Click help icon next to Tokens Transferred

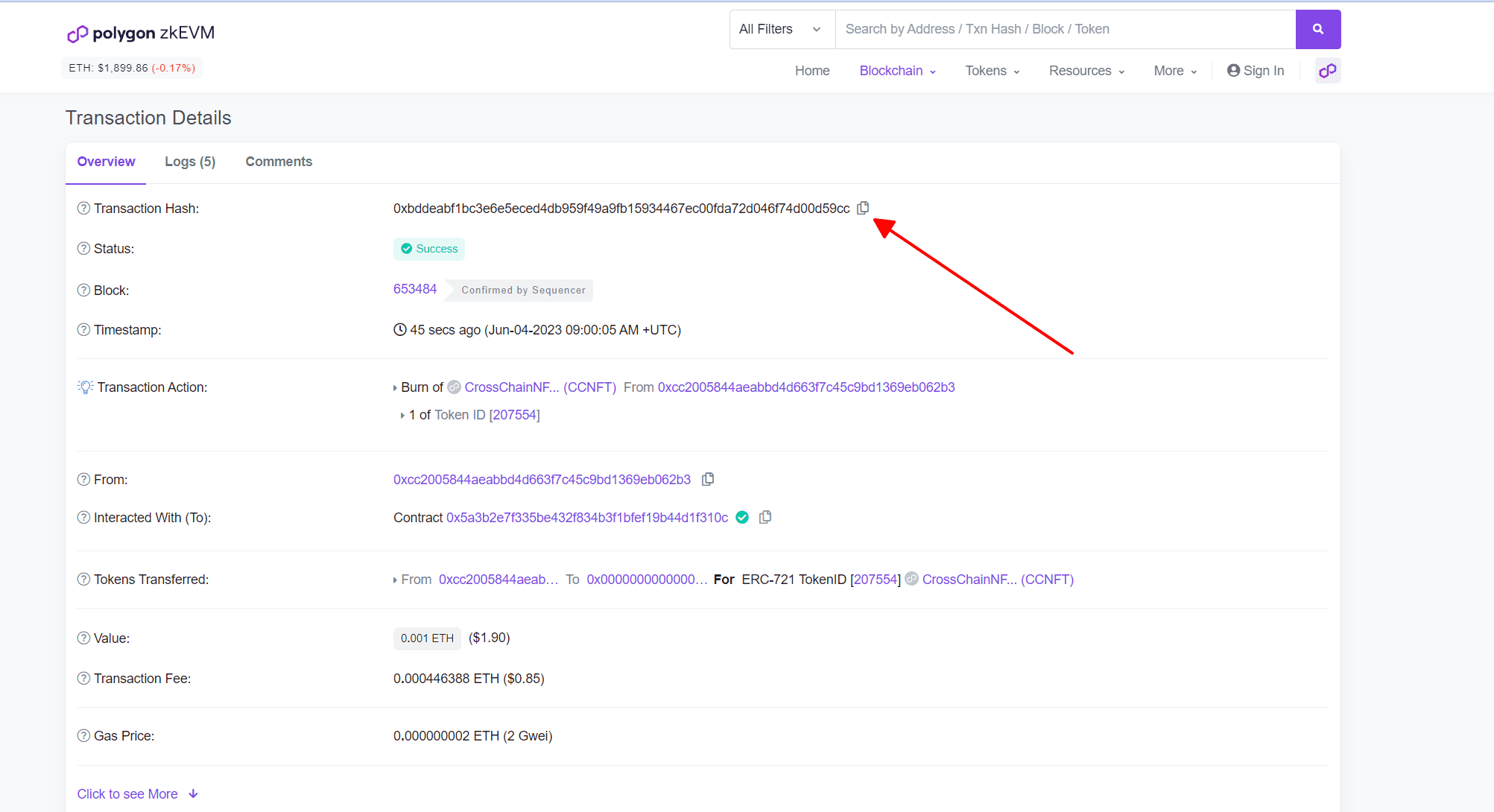coord(83,580)
